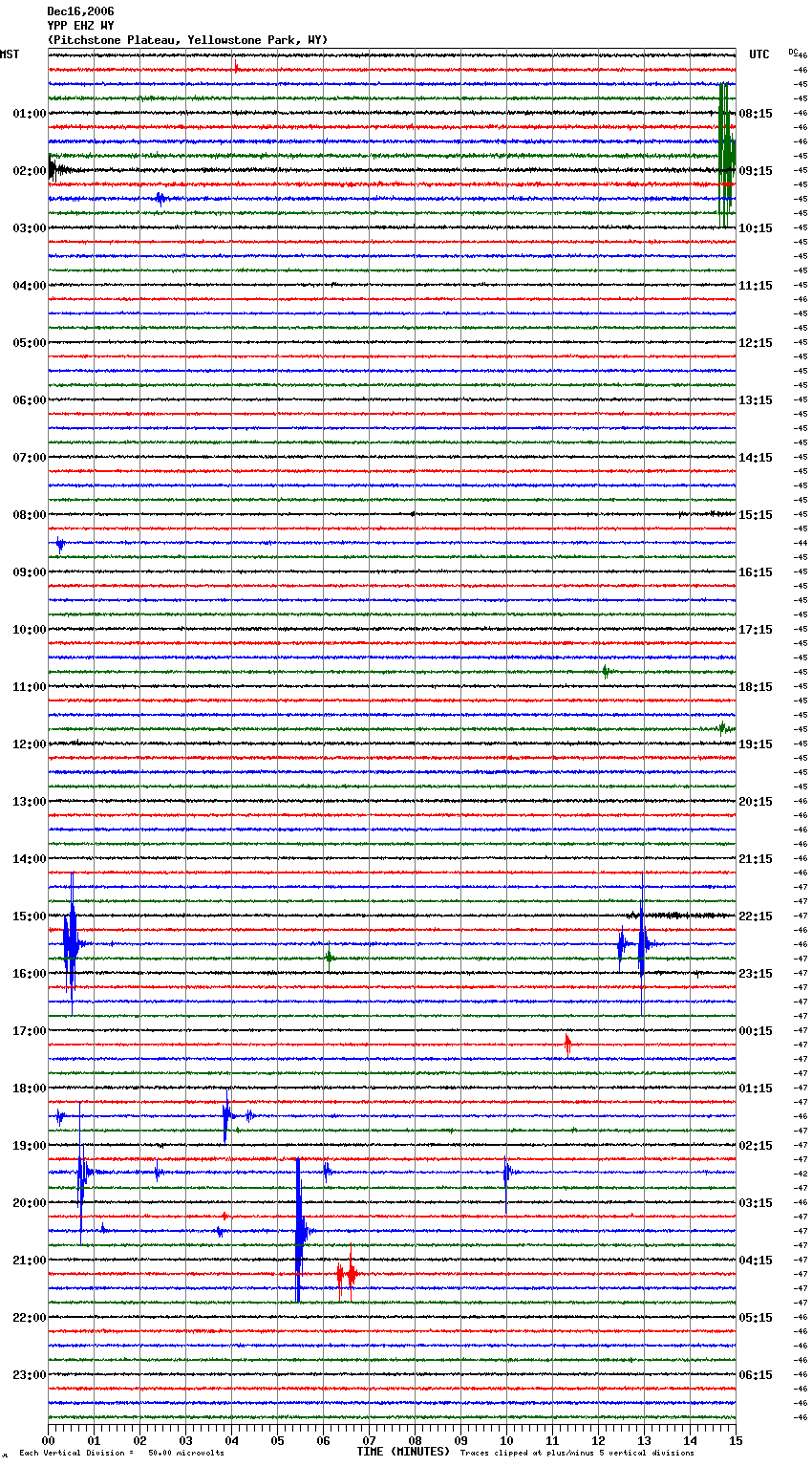The height and width of the screenshot is (1466, 812).
Task: Select the station code YPP EHZ WY
Action: coord(80,26)
